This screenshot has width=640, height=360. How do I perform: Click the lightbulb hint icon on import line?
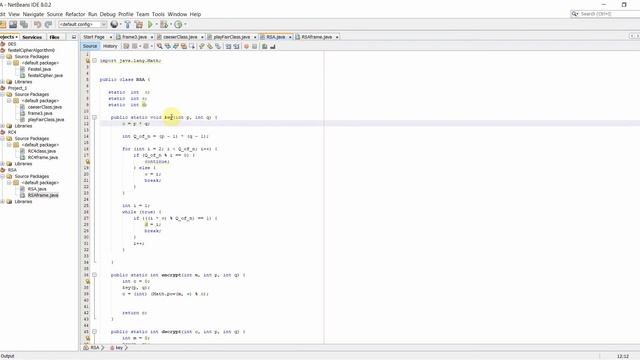[87, 61]
